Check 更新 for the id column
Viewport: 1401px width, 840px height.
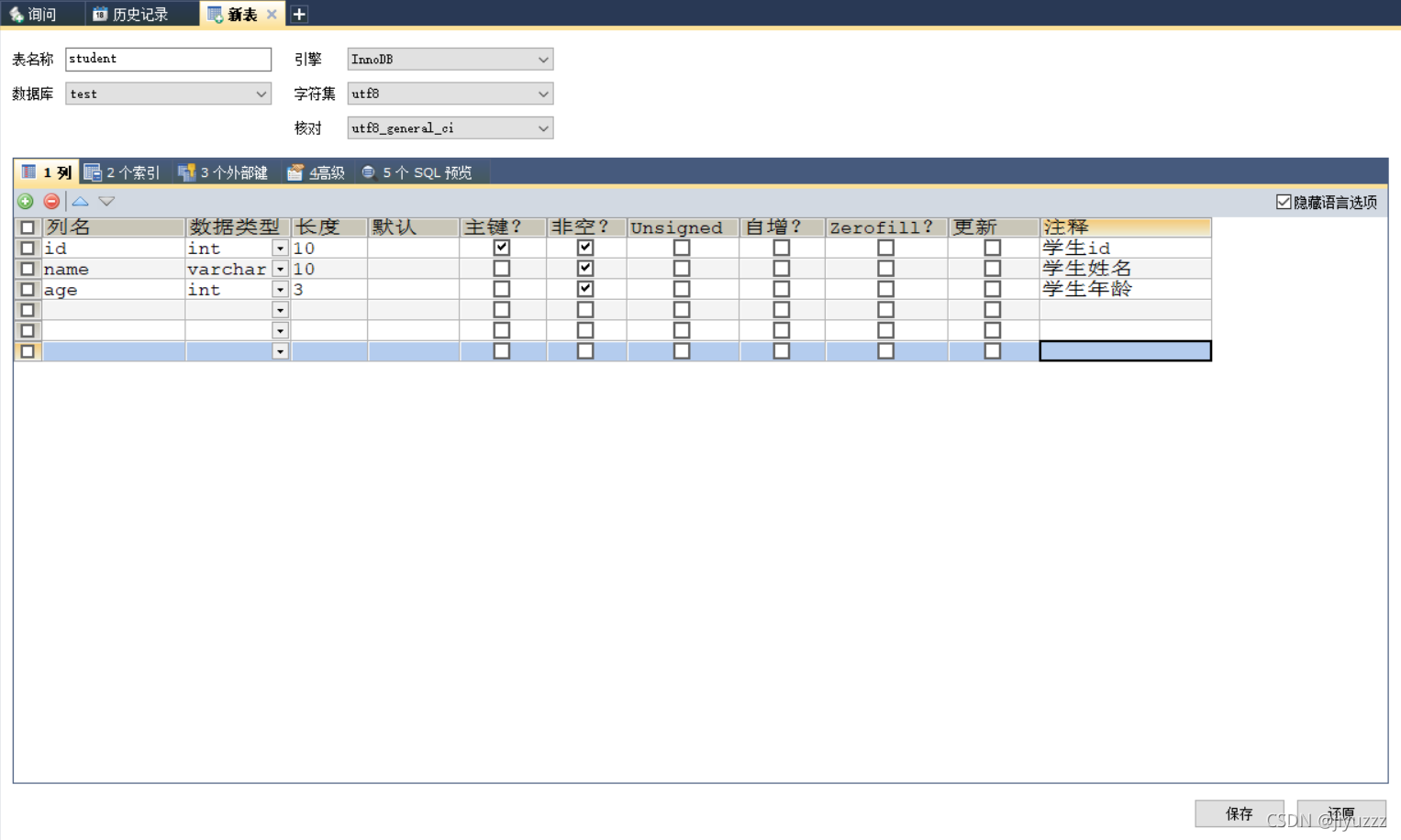click(992, 248)
